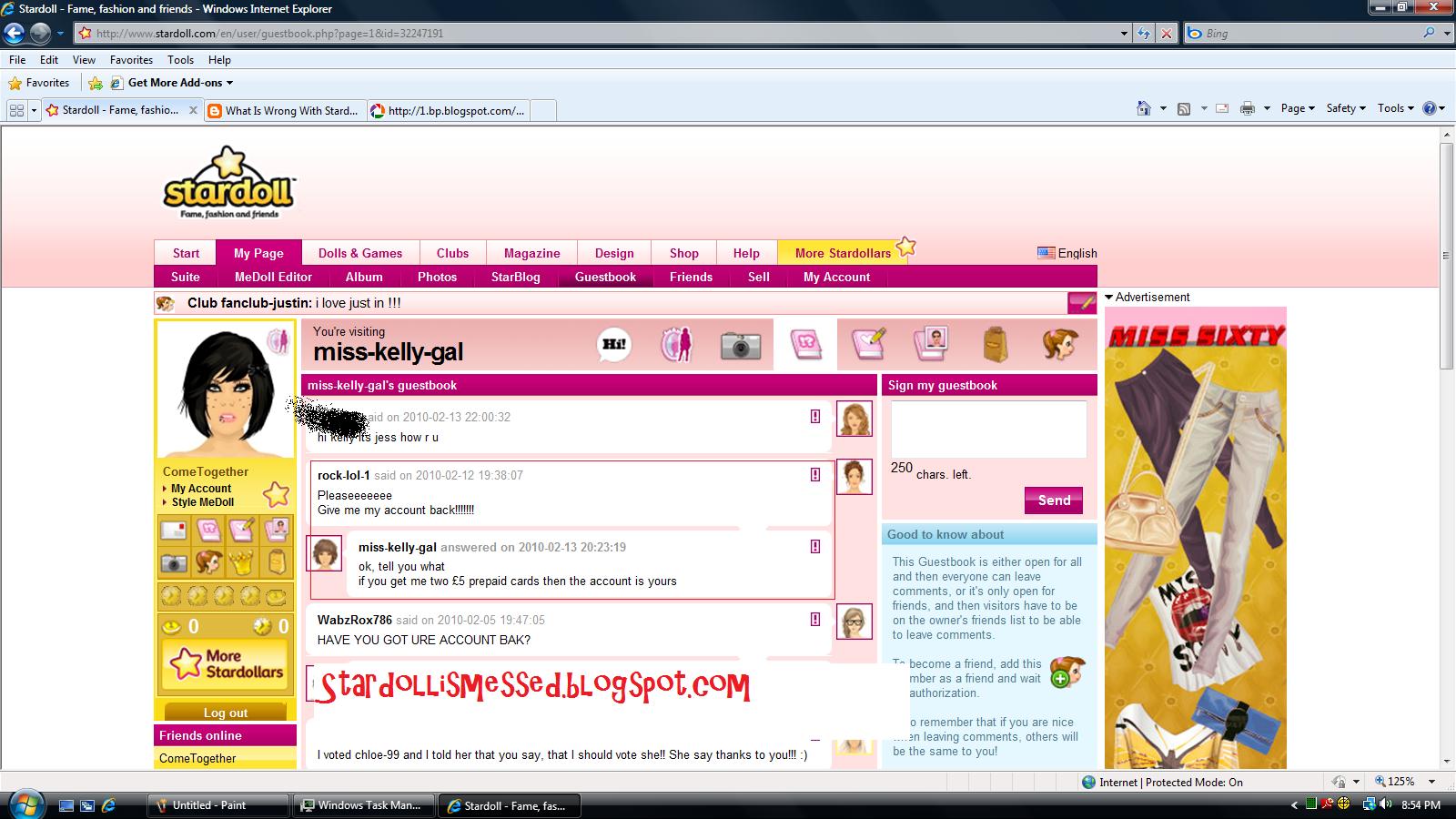The width and height of the screenshot is (1456, 819).
Task: Click the WabzRox786 username link
Action: (x=354, y=620)
